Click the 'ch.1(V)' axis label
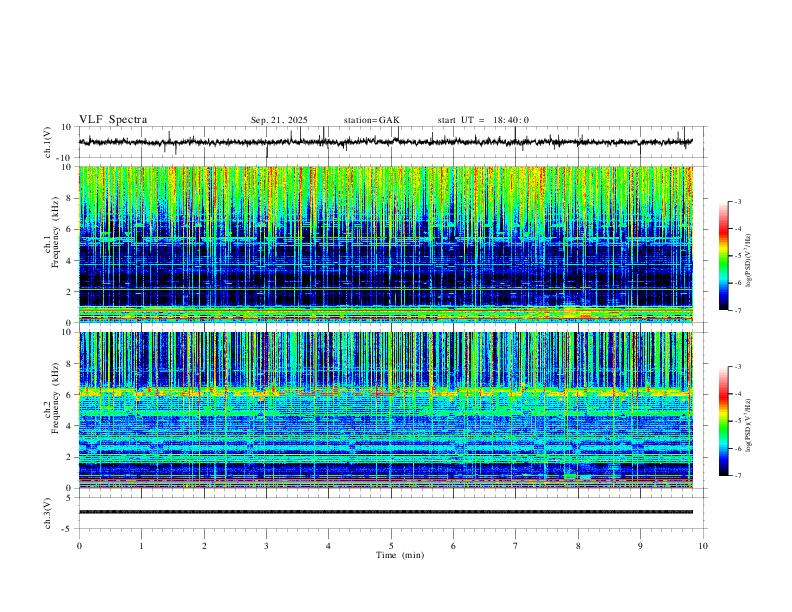Image resolution: width=792 pixels, height=612 pixels. [48, 142]
